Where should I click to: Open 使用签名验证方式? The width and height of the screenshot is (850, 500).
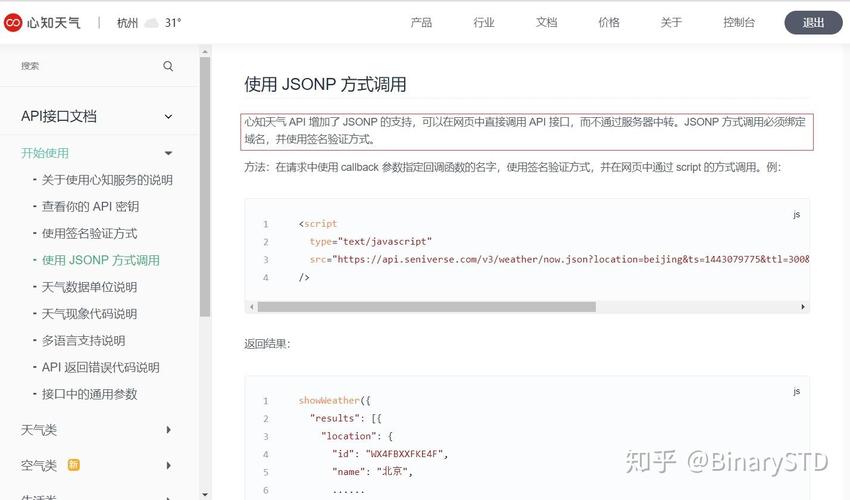(89, 234)
